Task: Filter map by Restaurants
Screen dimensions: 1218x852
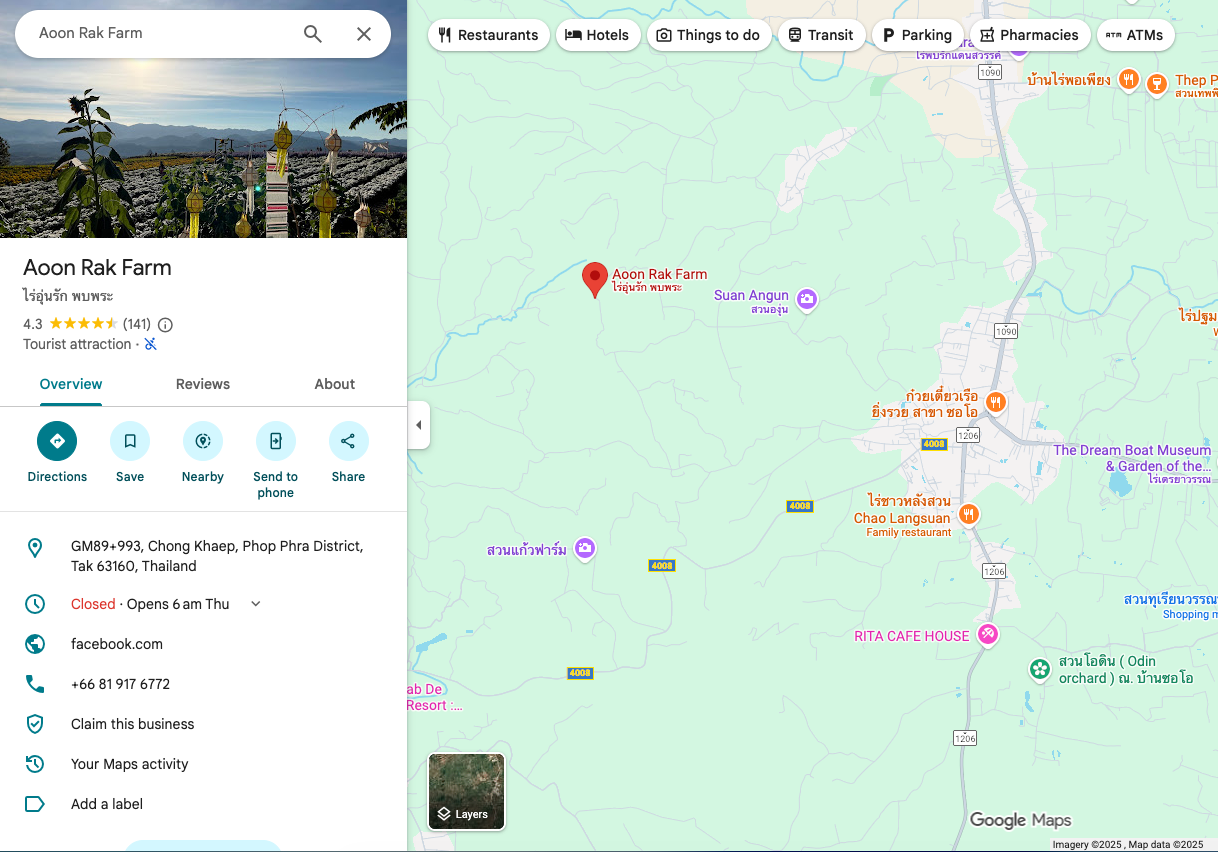Action: (489, 35)
